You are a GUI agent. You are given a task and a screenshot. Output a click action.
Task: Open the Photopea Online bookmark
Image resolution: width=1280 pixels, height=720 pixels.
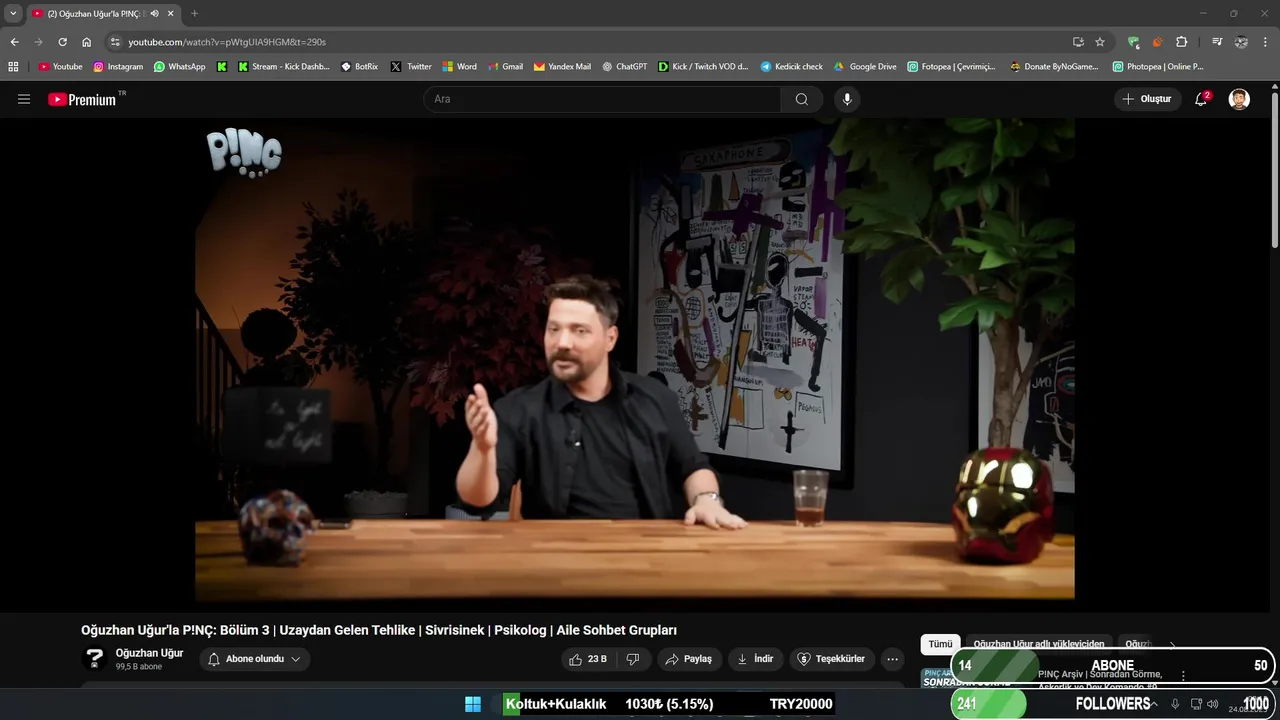1158,66
